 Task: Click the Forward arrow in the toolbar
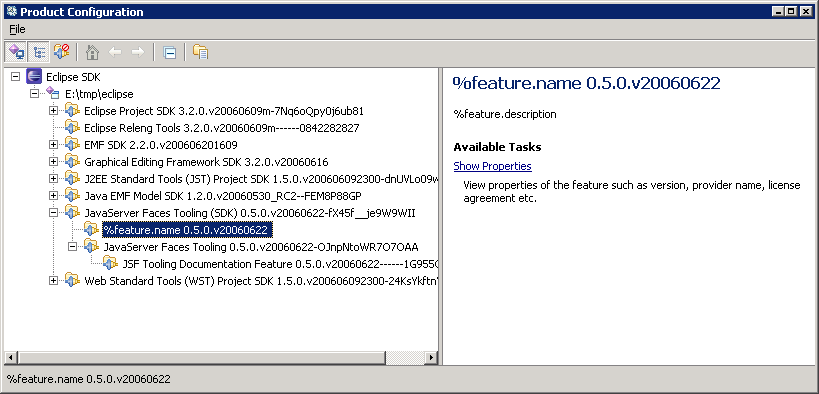pyautogui.click(x=137, y=52)
